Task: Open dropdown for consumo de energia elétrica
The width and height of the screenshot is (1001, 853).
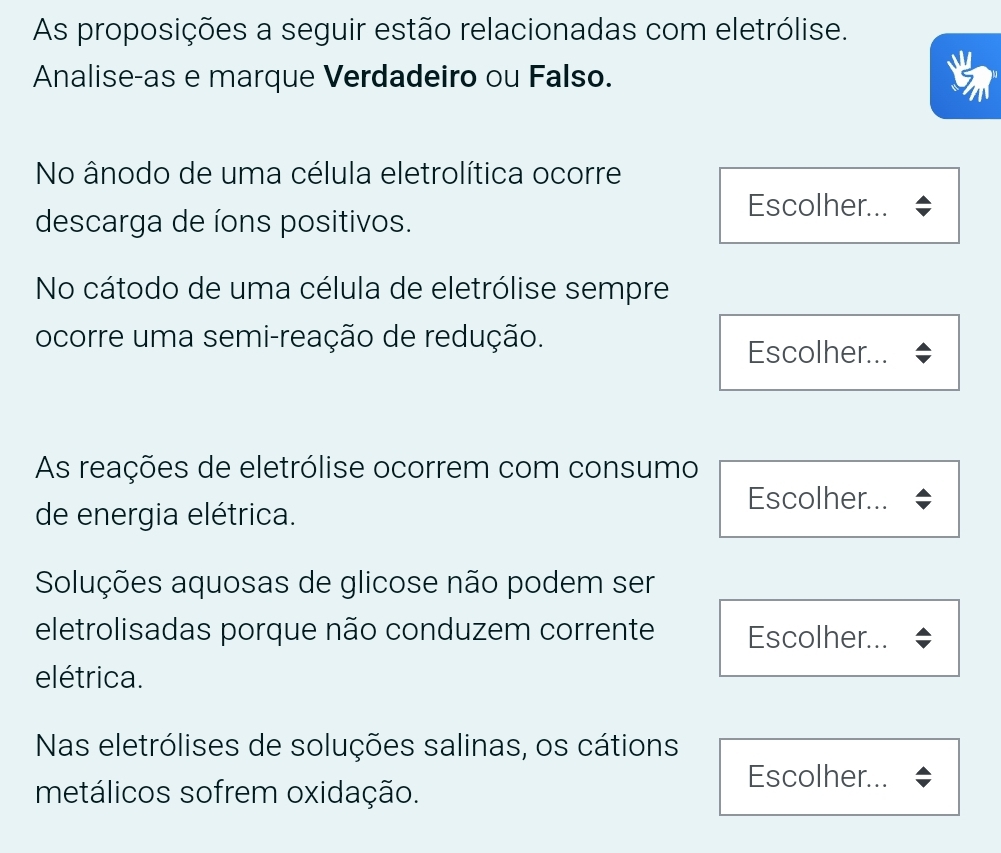Action: point(838,499)
